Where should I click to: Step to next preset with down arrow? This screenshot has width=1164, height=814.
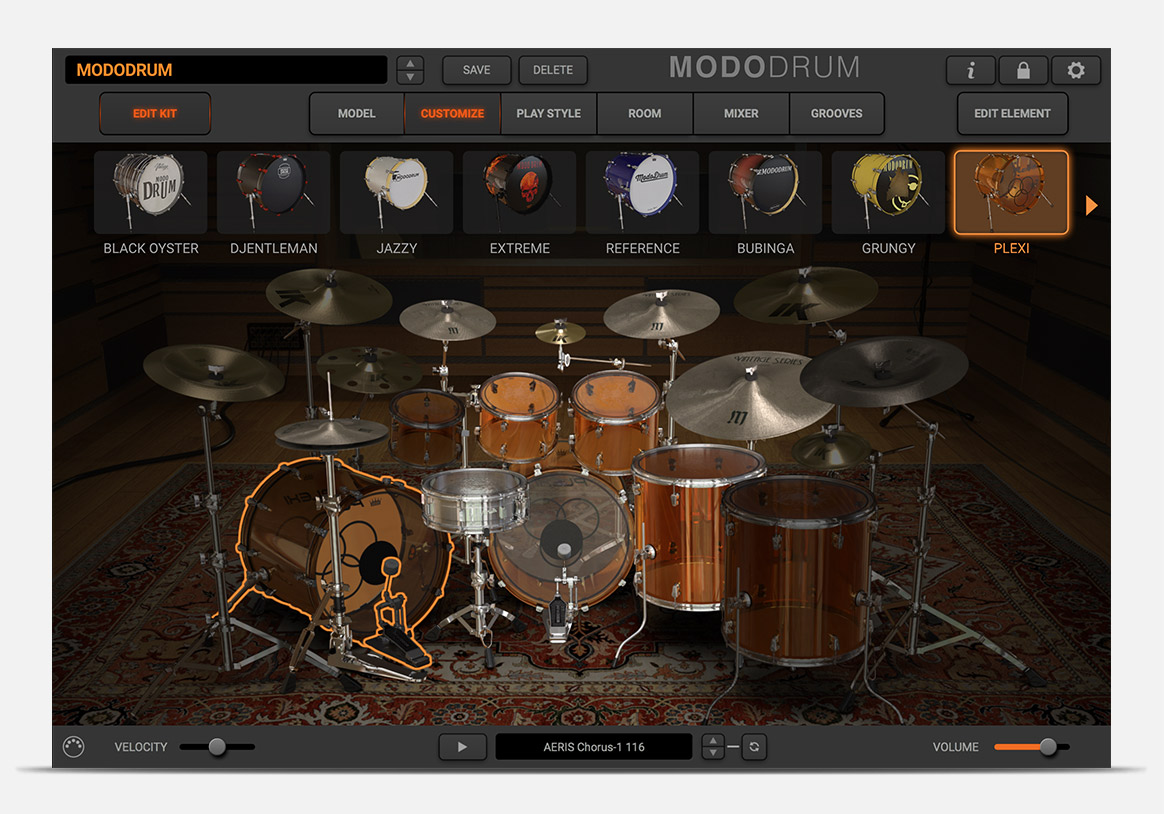(411, 77)
